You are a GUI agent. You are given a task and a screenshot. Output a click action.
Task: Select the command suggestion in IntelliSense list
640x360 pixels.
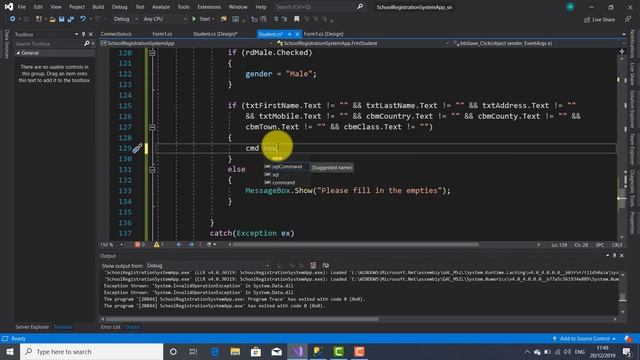pyautogui.click(x=283, y=182)
